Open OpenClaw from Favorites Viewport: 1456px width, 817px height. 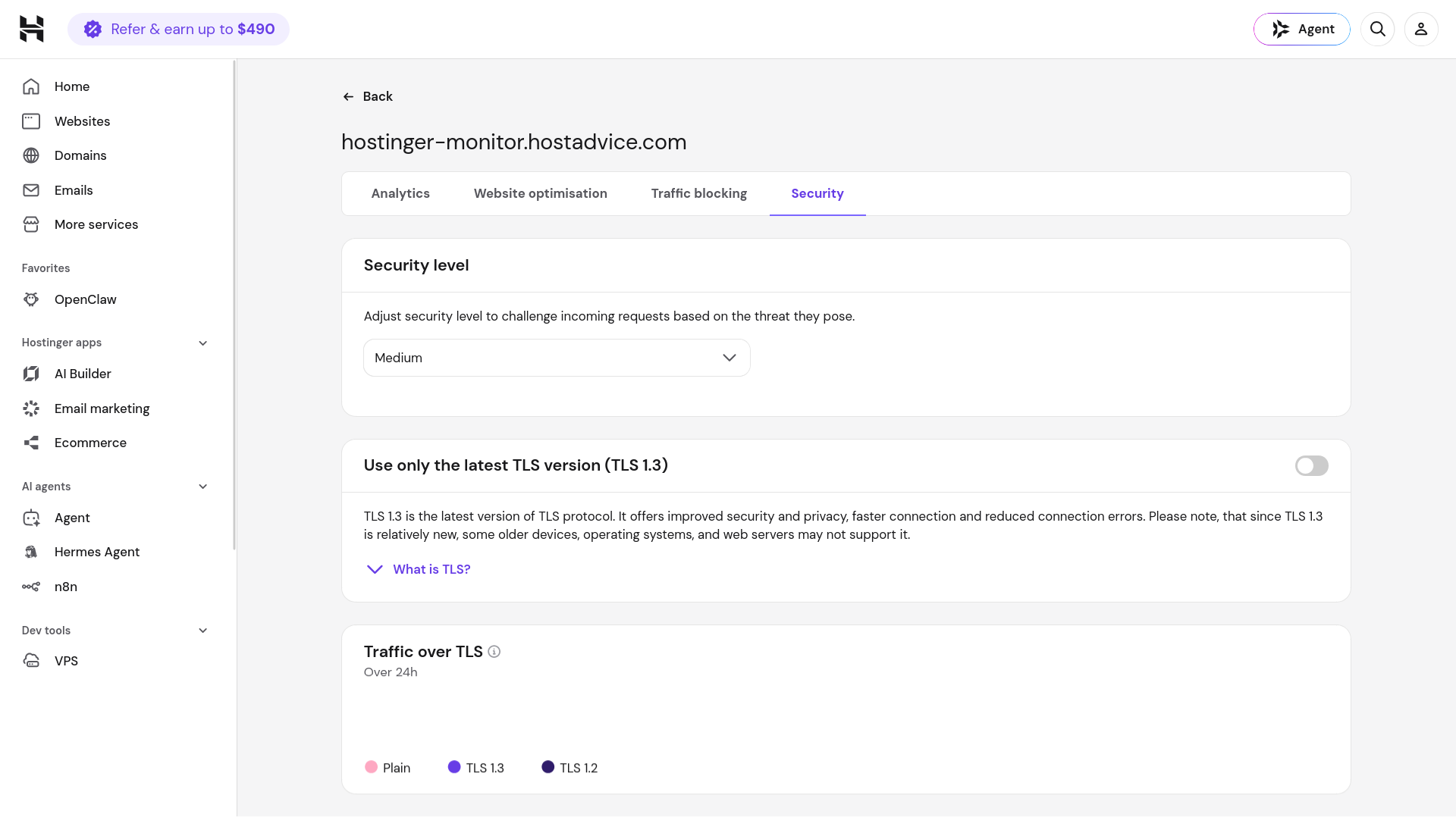pyautogui.click(x=86, y=299)
